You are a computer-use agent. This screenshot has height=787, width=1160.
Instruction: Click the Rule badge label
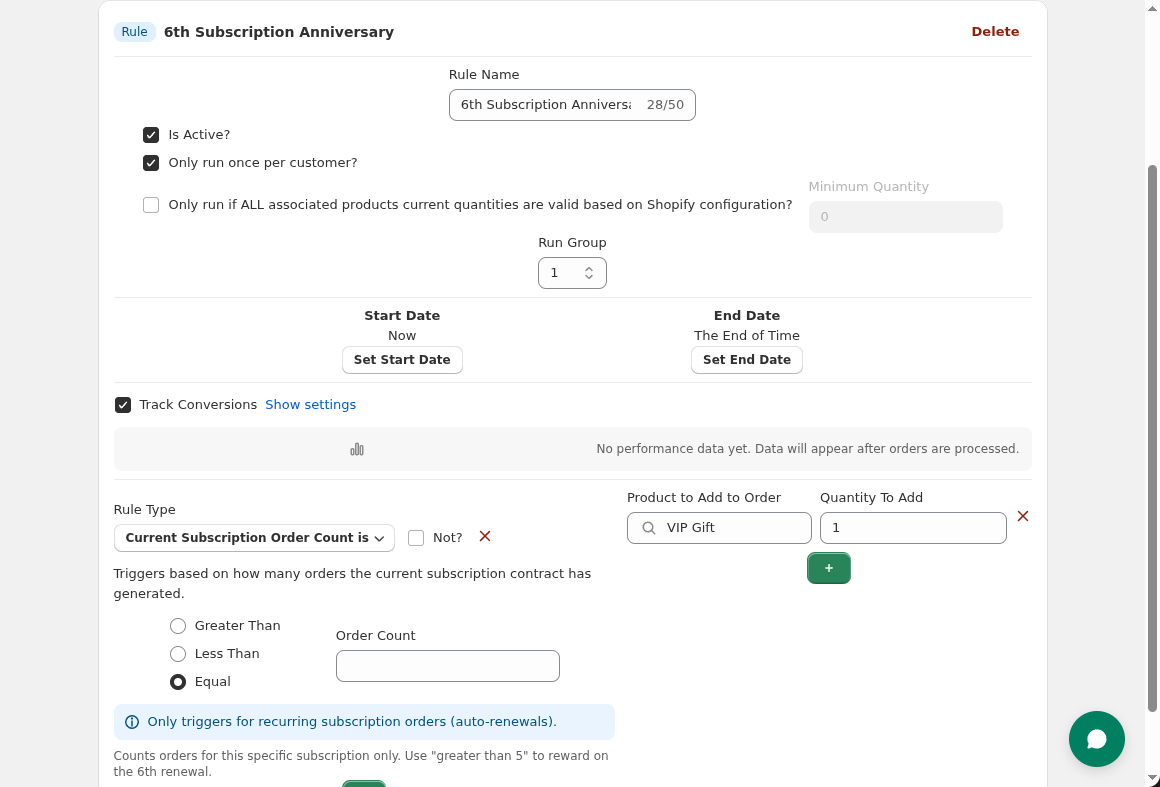coord(134,31)
